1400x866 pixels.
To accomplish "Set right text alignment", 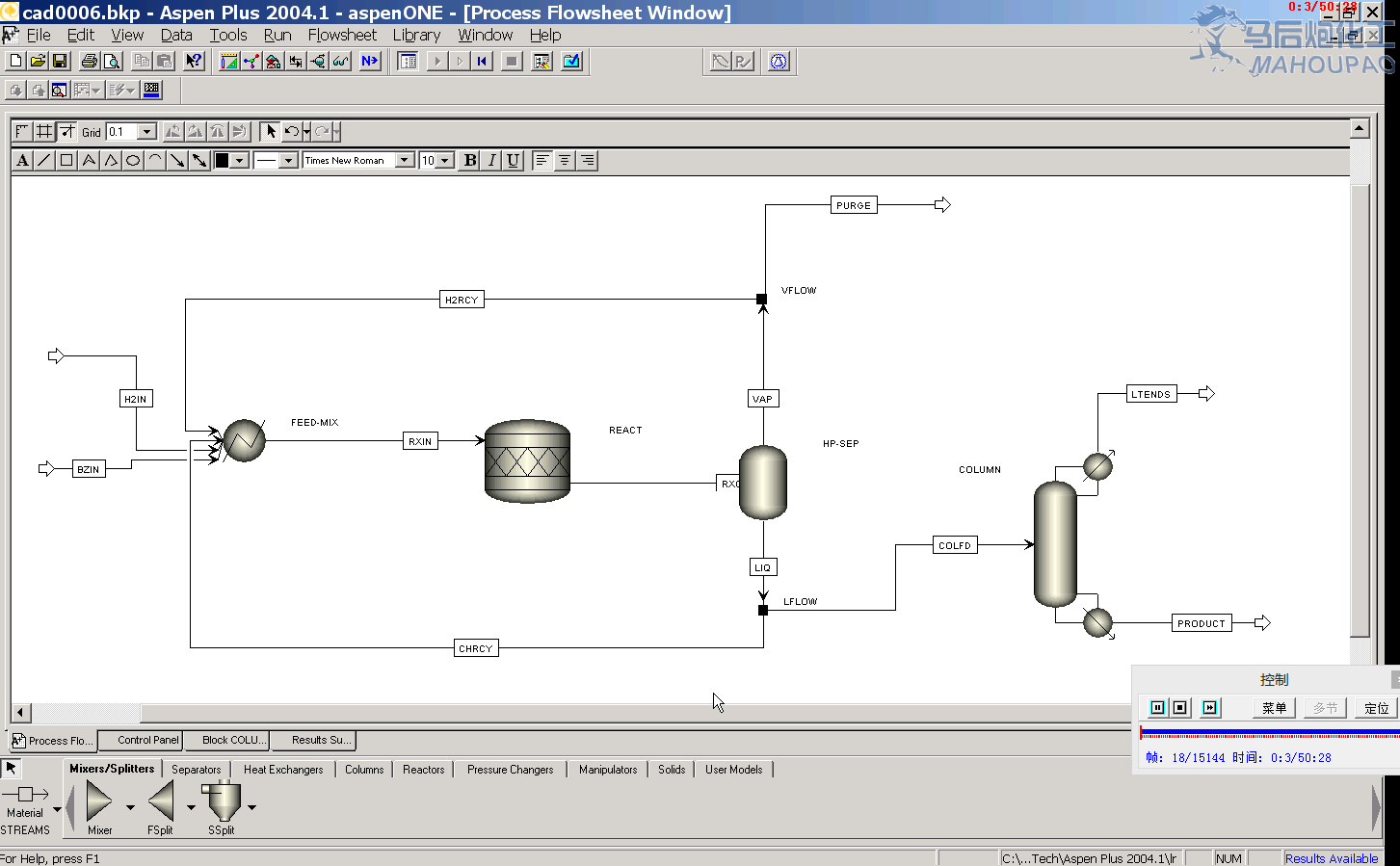I will pyautogui.click(x=587, y=160).
